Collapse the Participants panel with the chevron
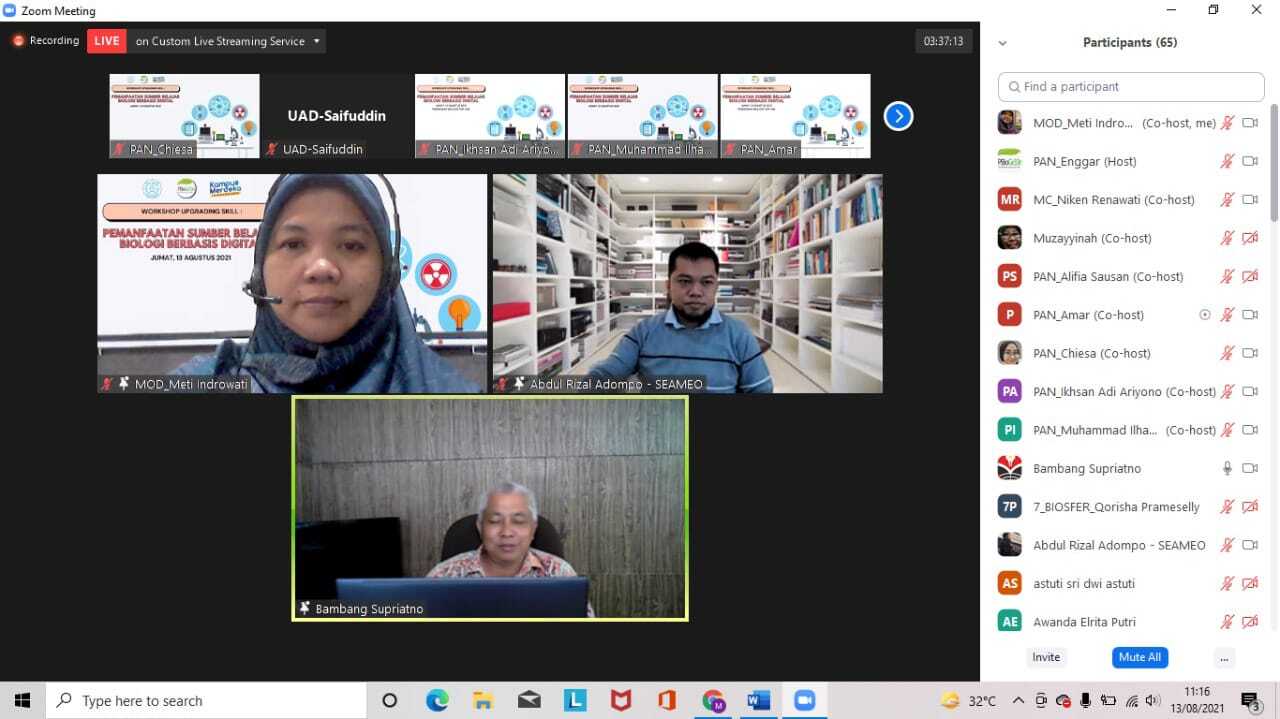The width and height of the screenshot is (1280, 719). (1003, 43)
